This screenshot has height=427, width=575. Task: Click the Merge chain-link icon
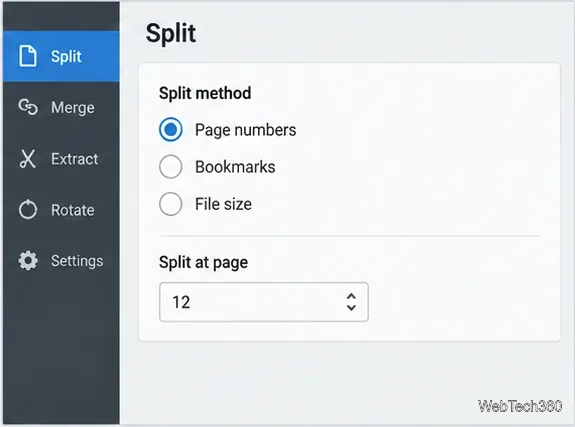pos(28,107)
